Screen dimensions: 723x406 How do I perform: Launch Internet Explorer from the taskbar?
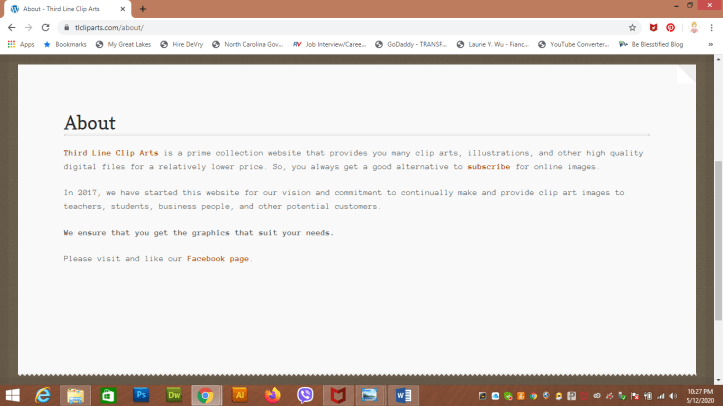[42, 395]
